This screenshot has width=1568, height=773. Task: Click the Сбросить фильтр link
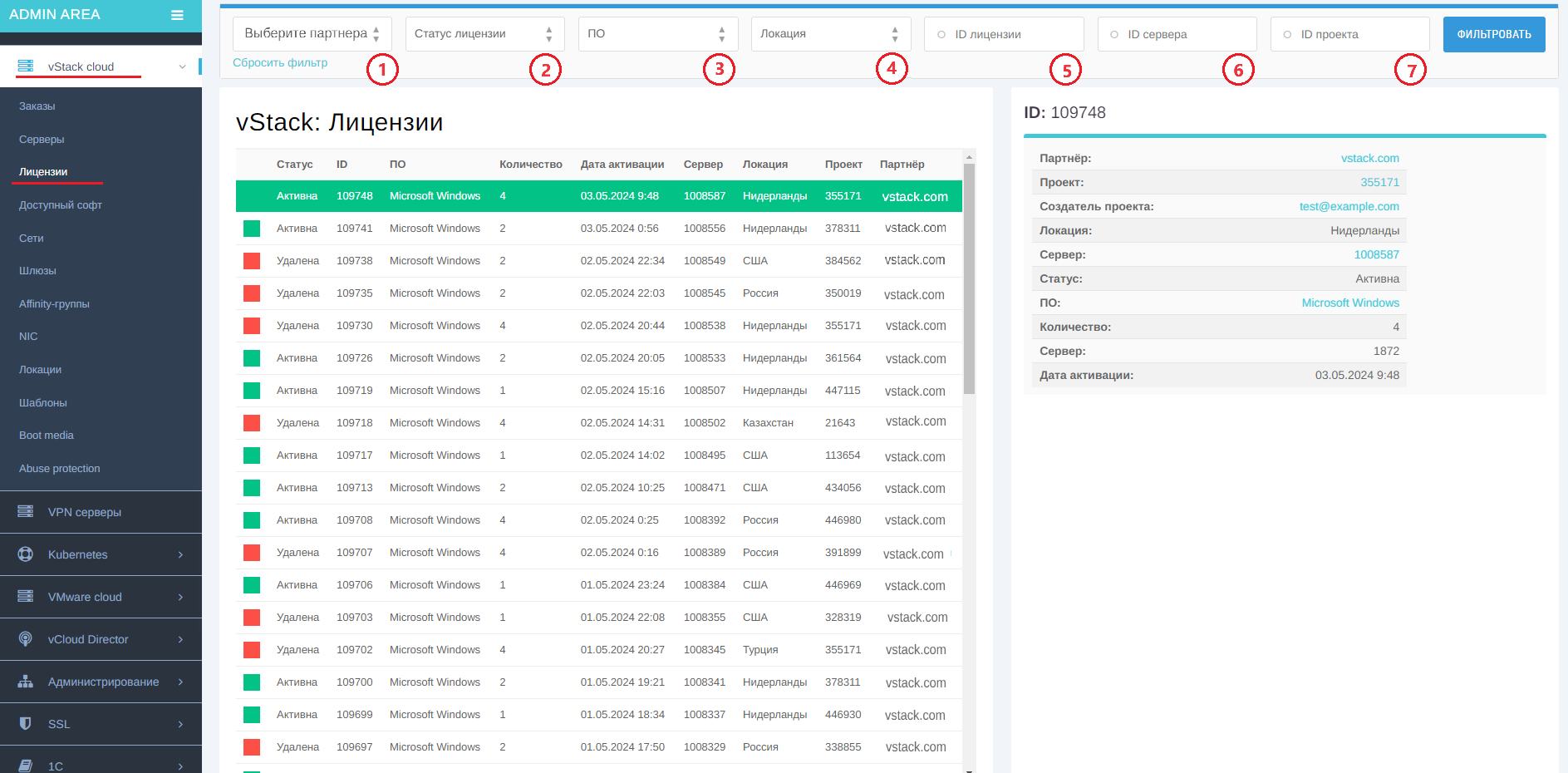pos(280,63)
